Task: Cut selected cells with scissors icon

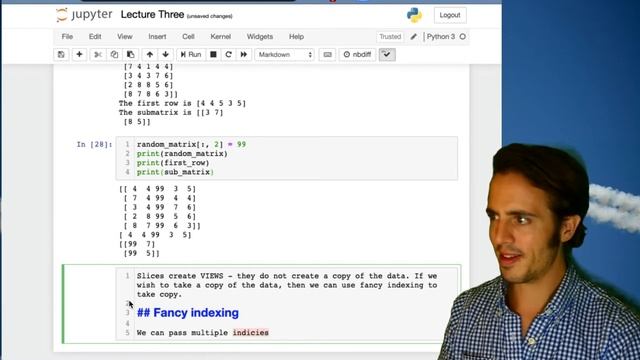Action: click(98, 54)
